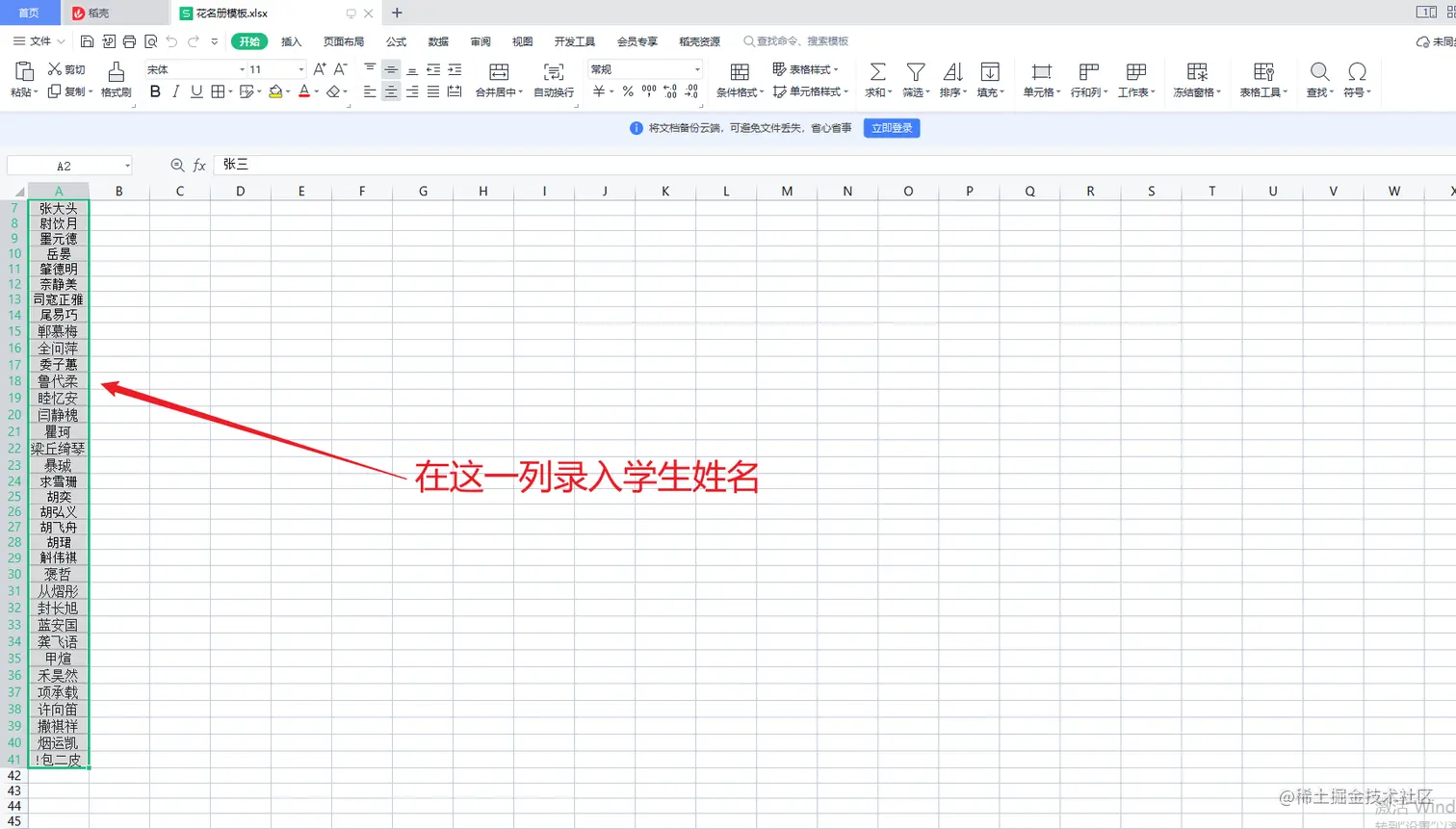Click the 排序 Sort icon
The height and width of the screenshot is (829, 1456).
[x=952, y=71]
